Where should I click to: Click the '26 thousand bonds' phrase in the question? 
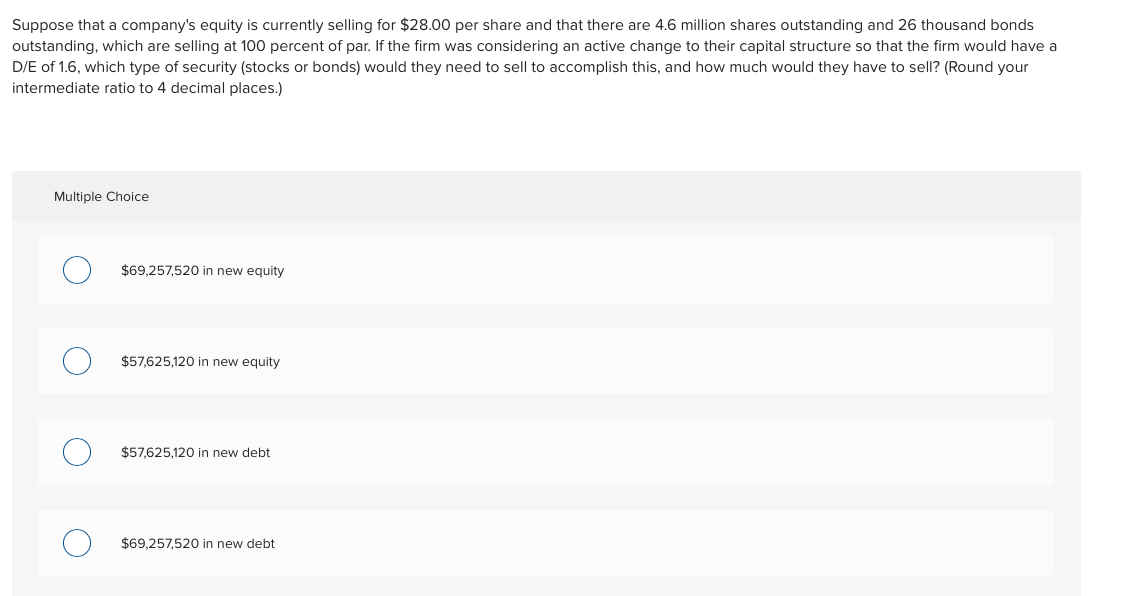tap(966, 25)
